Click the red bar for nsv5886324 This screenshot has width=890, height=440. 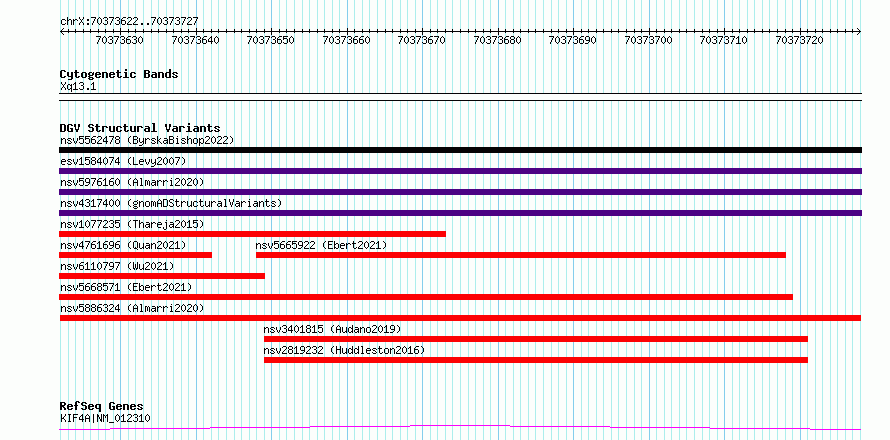point(460,318)
